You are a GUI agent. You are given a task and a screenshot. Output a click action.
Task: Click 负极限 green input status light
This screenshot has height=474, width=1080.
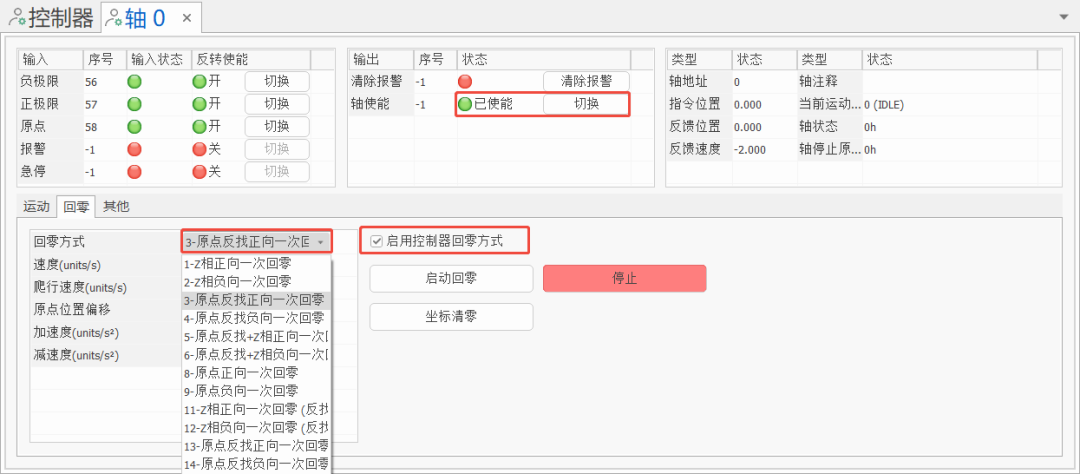[134, 82]
